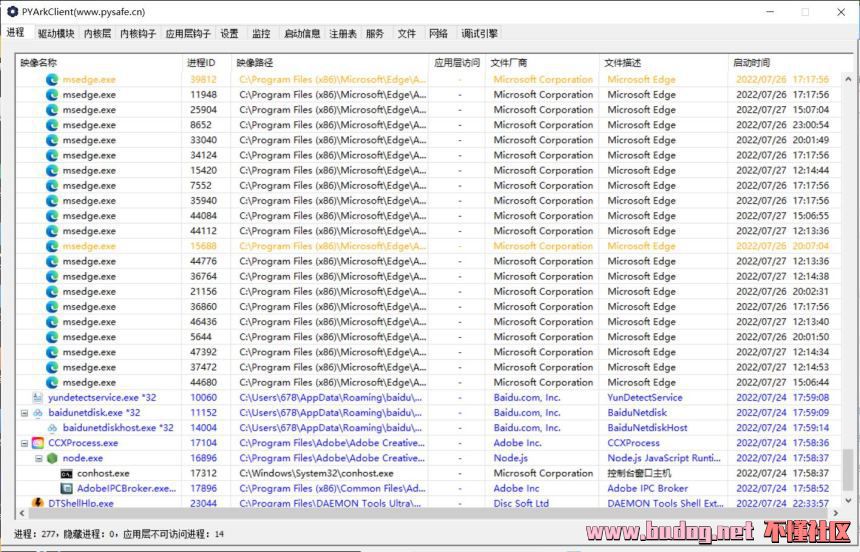This screenshot has width=860, height=552.
Task: Click the Adobe IPC Broker description
Action: (x=648, y=488)
